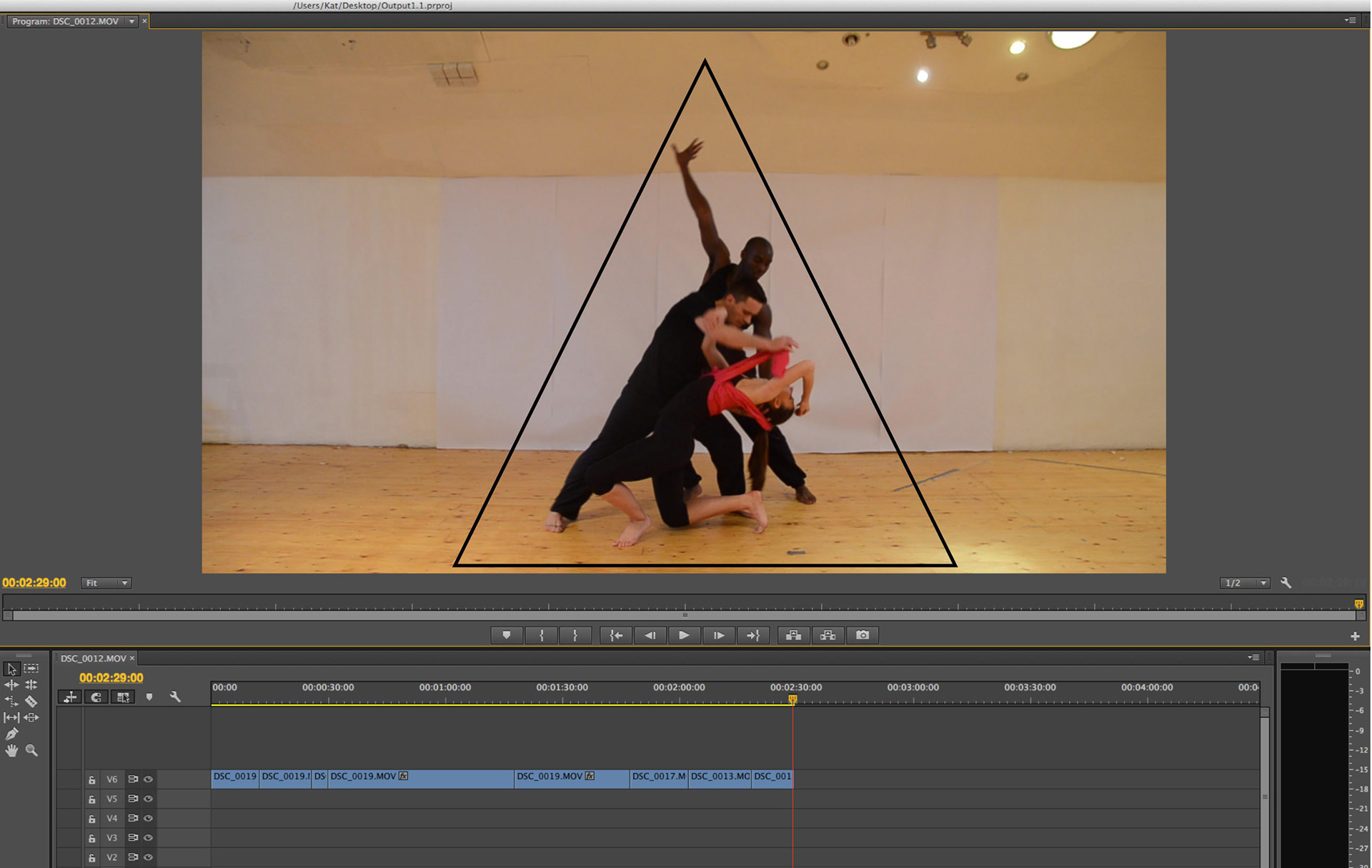Select the Selection arrow tool
Image resolution: width=1372 pixels, height=868 pixels.
point(11,669)
